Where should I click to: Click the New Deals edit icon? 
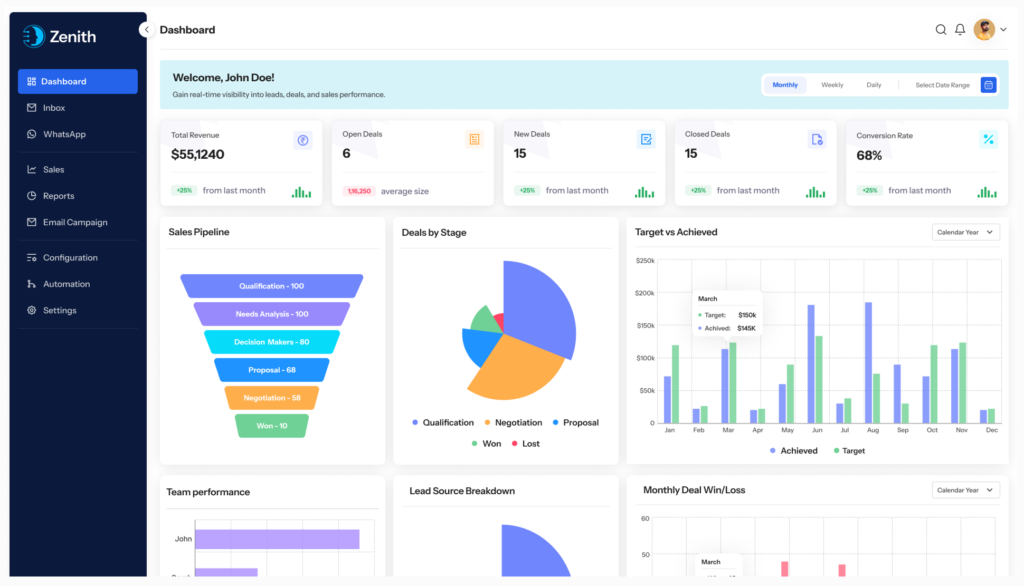(646, 139)
